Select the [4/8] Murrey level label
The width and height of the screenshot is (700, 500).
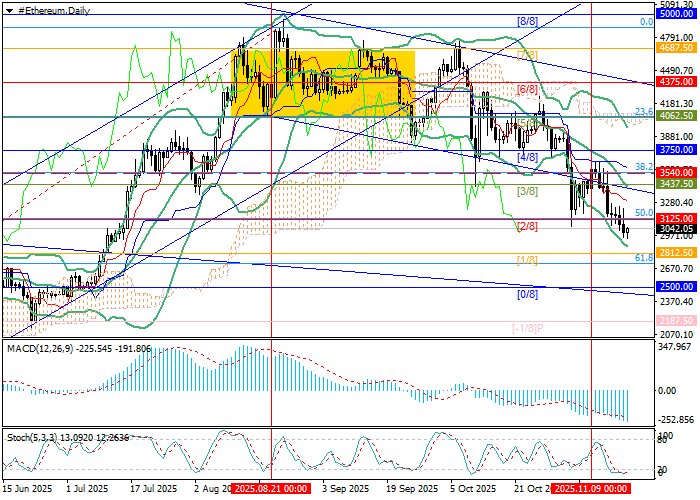(x=528, y=157)
